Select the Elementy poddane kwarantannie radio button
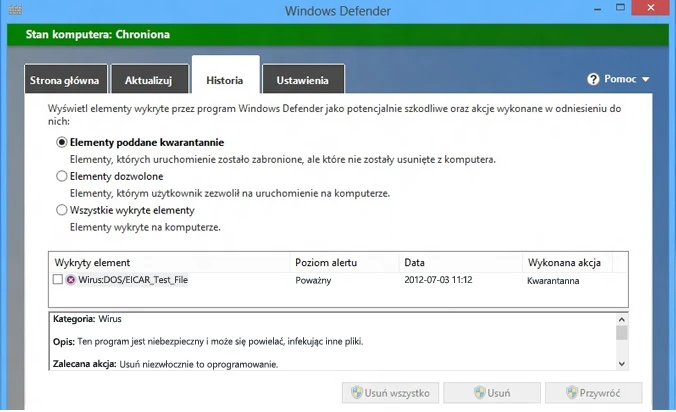Image resolution: width=676 pixels, height=412 pixels. 62,142
